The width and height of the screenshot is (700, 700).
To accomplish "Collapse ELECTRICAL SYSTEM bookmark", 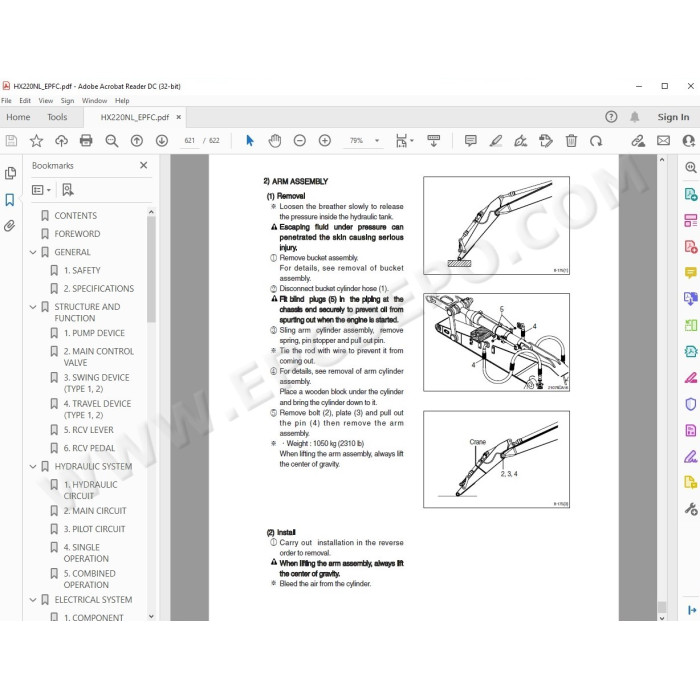I will point(33,600).
